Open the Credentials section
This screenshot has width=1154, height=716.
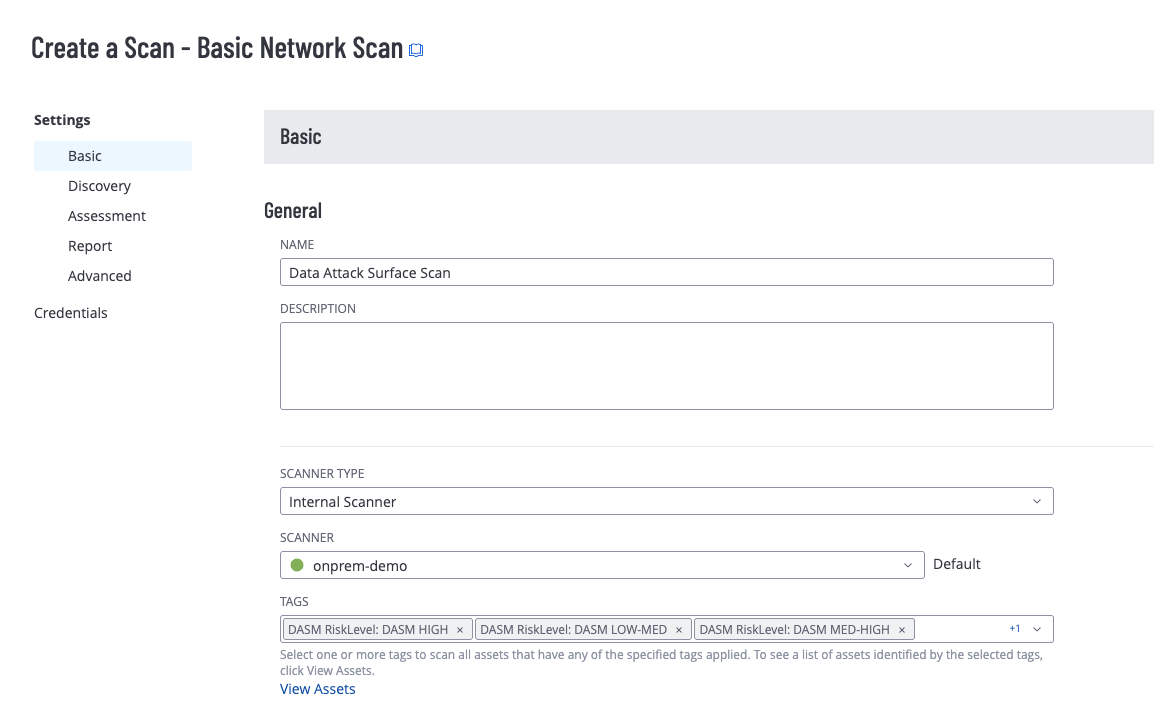[71, 313]
